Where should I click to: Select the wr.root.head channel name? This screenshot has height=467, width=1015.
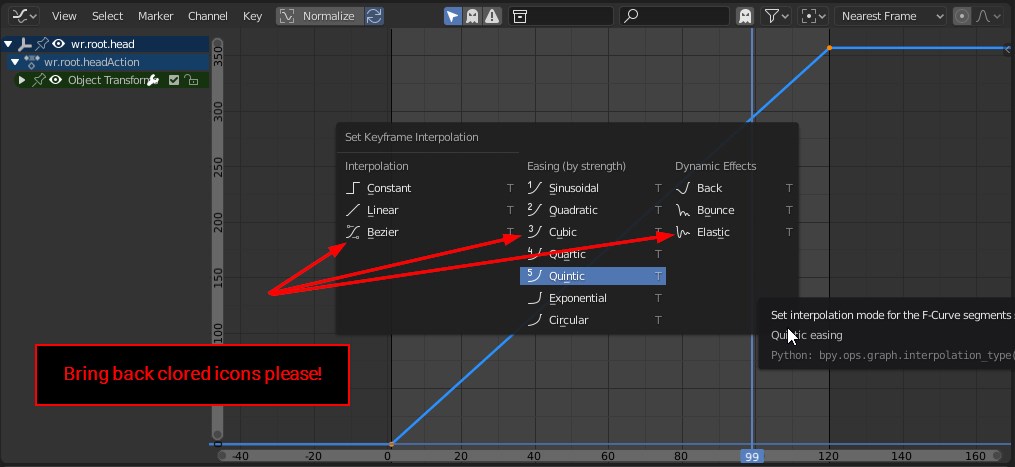[x=102, y=44]
